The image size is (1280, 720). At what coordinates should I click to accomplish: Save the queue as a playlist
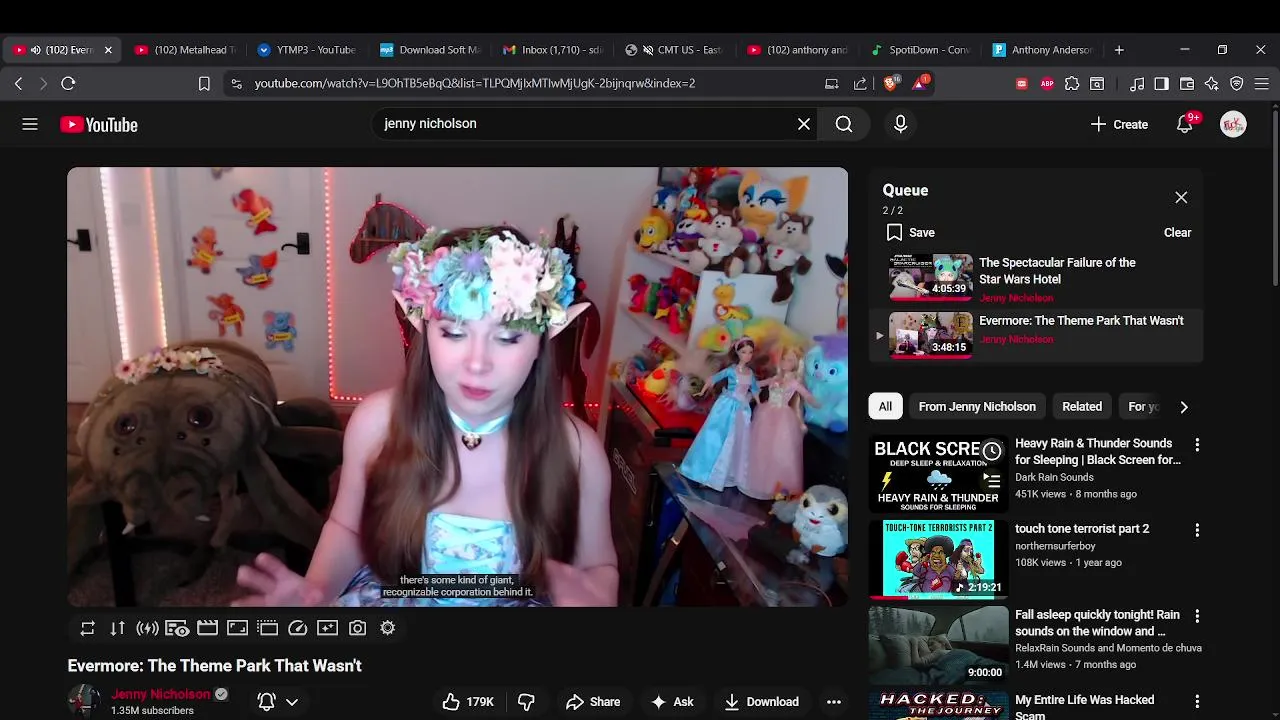pos(910,233)
